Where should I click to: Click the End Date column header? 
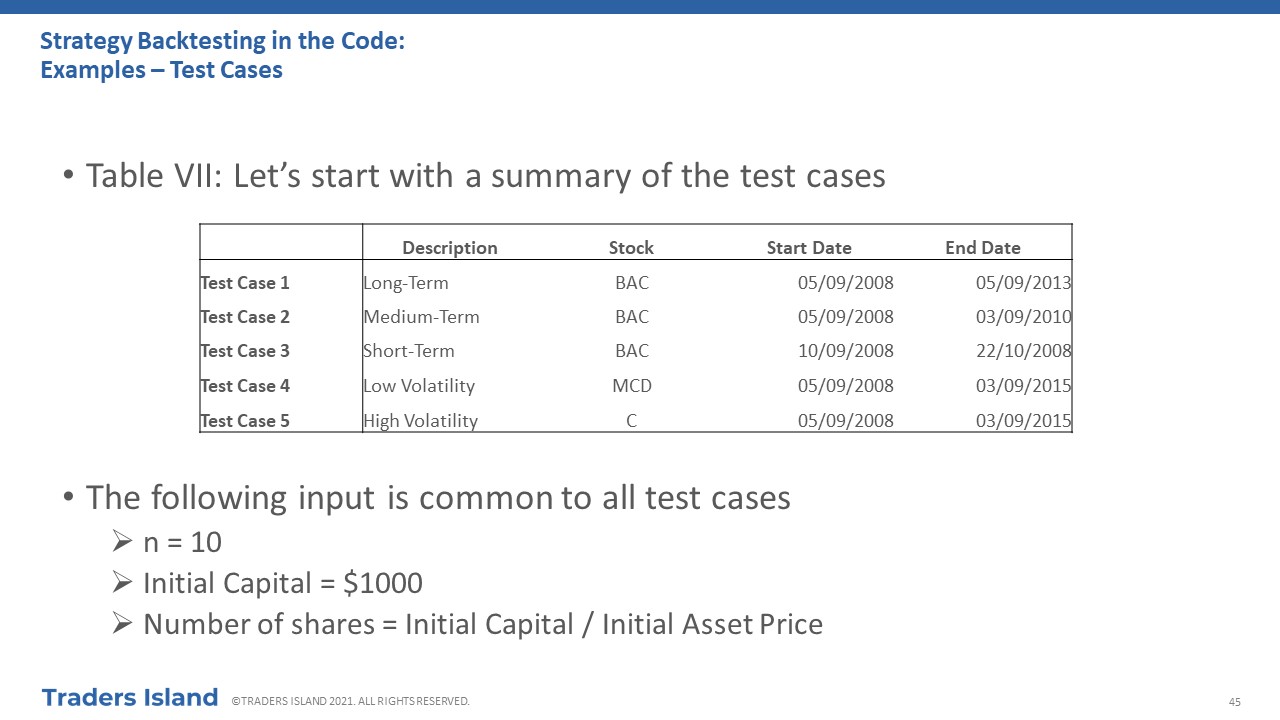coord(983,248)
